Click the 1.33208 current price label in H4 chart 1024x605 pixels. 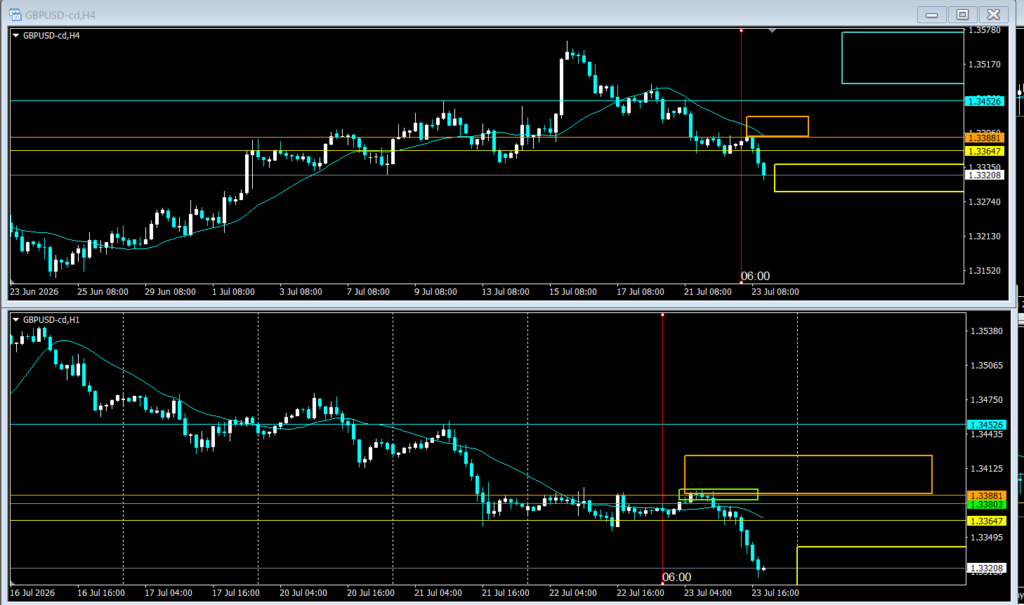984,175
